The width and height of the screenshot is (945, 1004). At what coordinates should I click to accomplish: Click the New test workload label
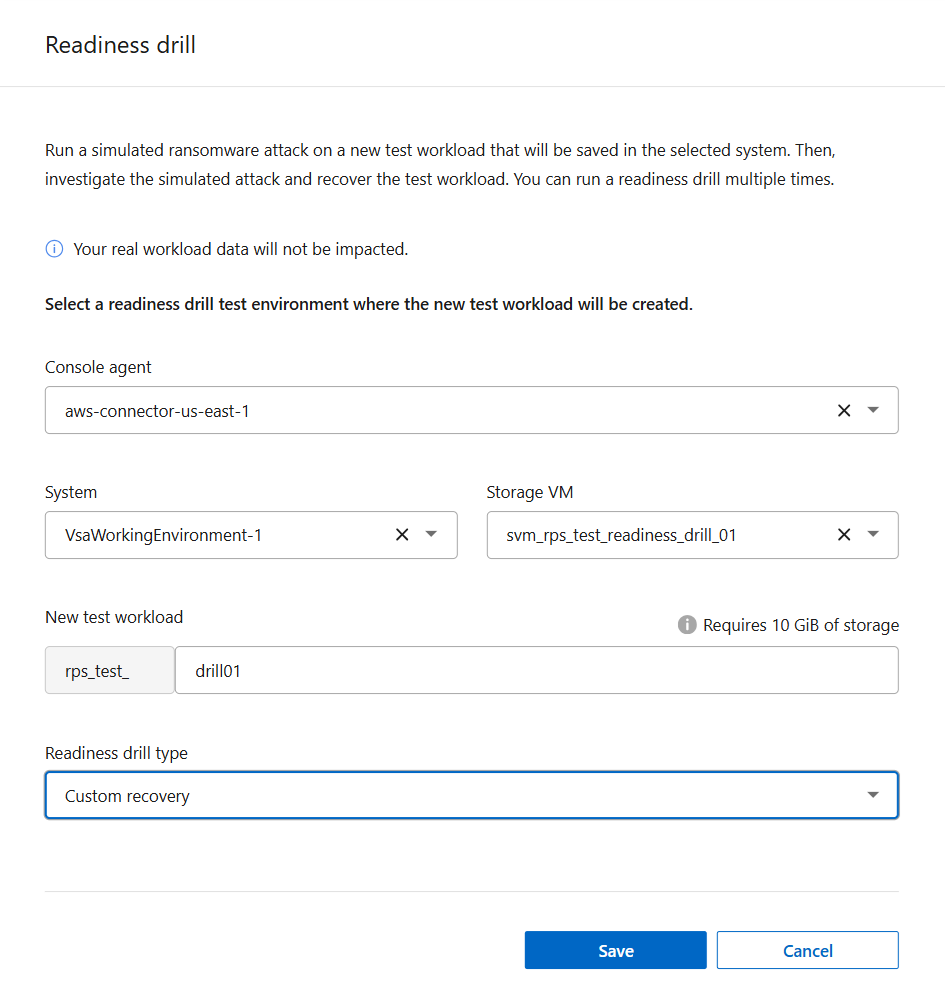click(x=113, y=617)
